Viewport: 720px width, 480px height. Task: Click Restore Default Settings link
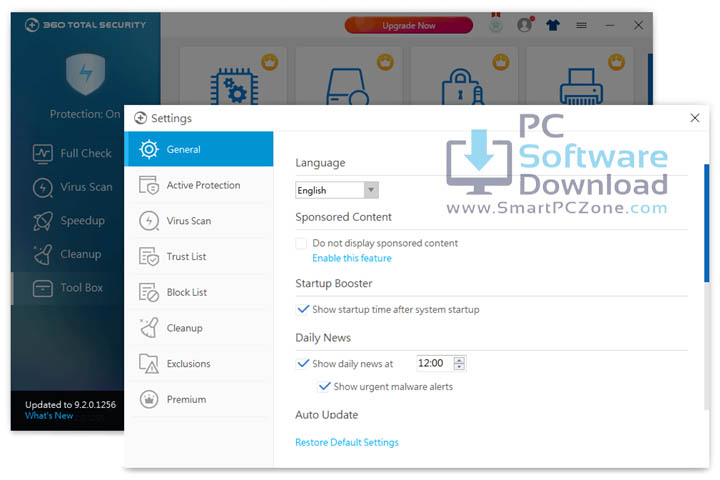point(347,442)
